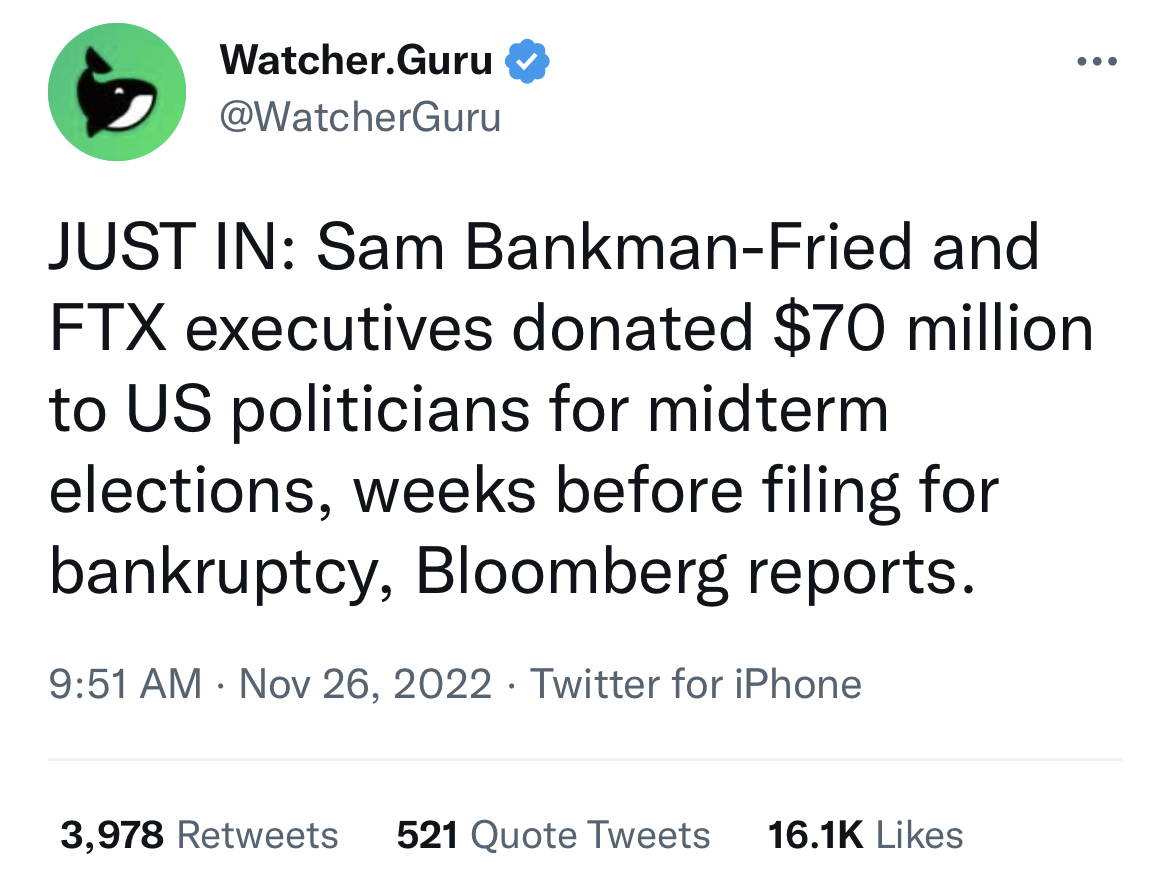This screenshot has width=1170, height=896.
Task: Open the Watcher.Guru display name
Action: [355, 62]
